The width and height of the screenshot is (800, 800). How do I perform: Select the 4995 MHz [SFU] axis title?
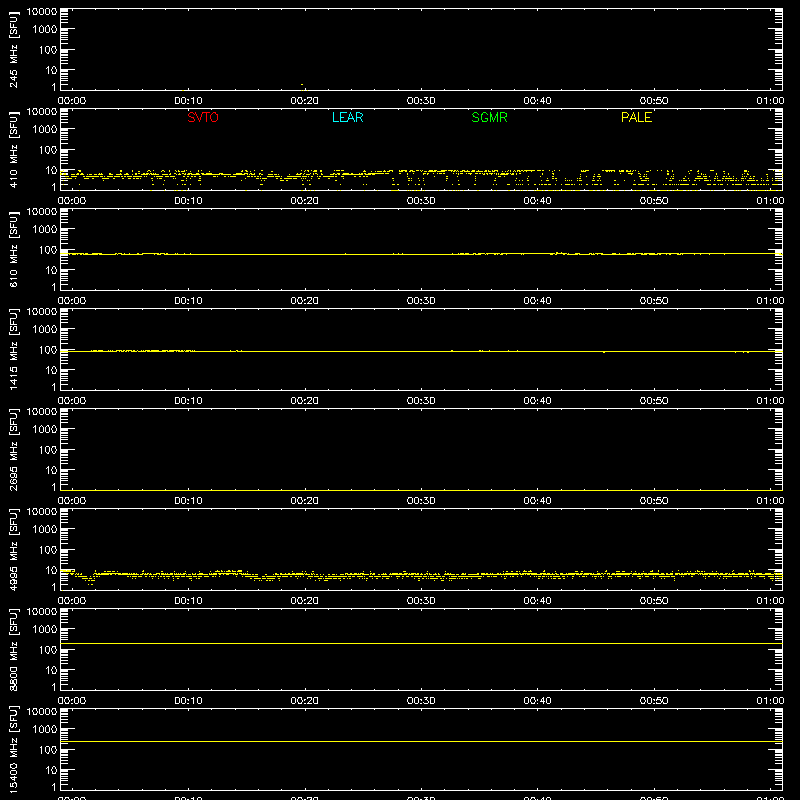(13, 549)
